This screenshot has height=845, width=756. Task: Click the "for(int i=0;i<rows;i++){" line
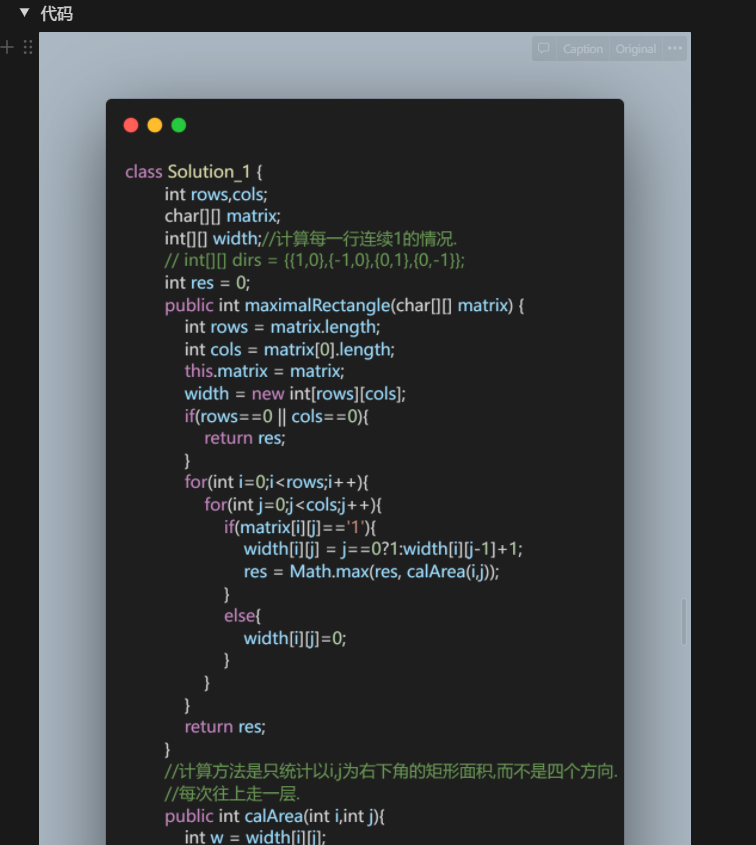(276, 482)
